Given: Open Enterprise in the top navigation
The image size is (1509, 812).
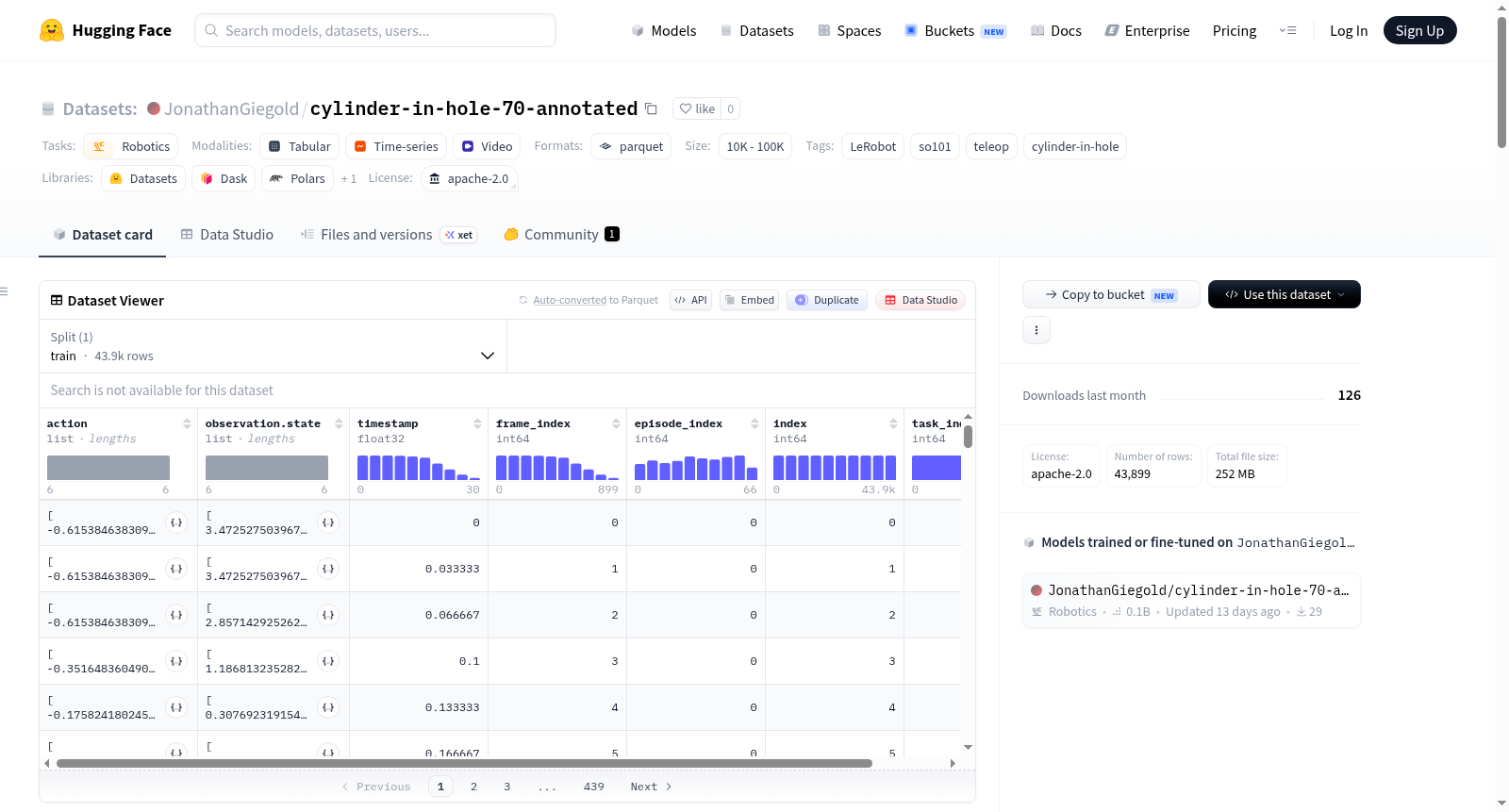Looking at the screenshot, I should (1147, 30).
